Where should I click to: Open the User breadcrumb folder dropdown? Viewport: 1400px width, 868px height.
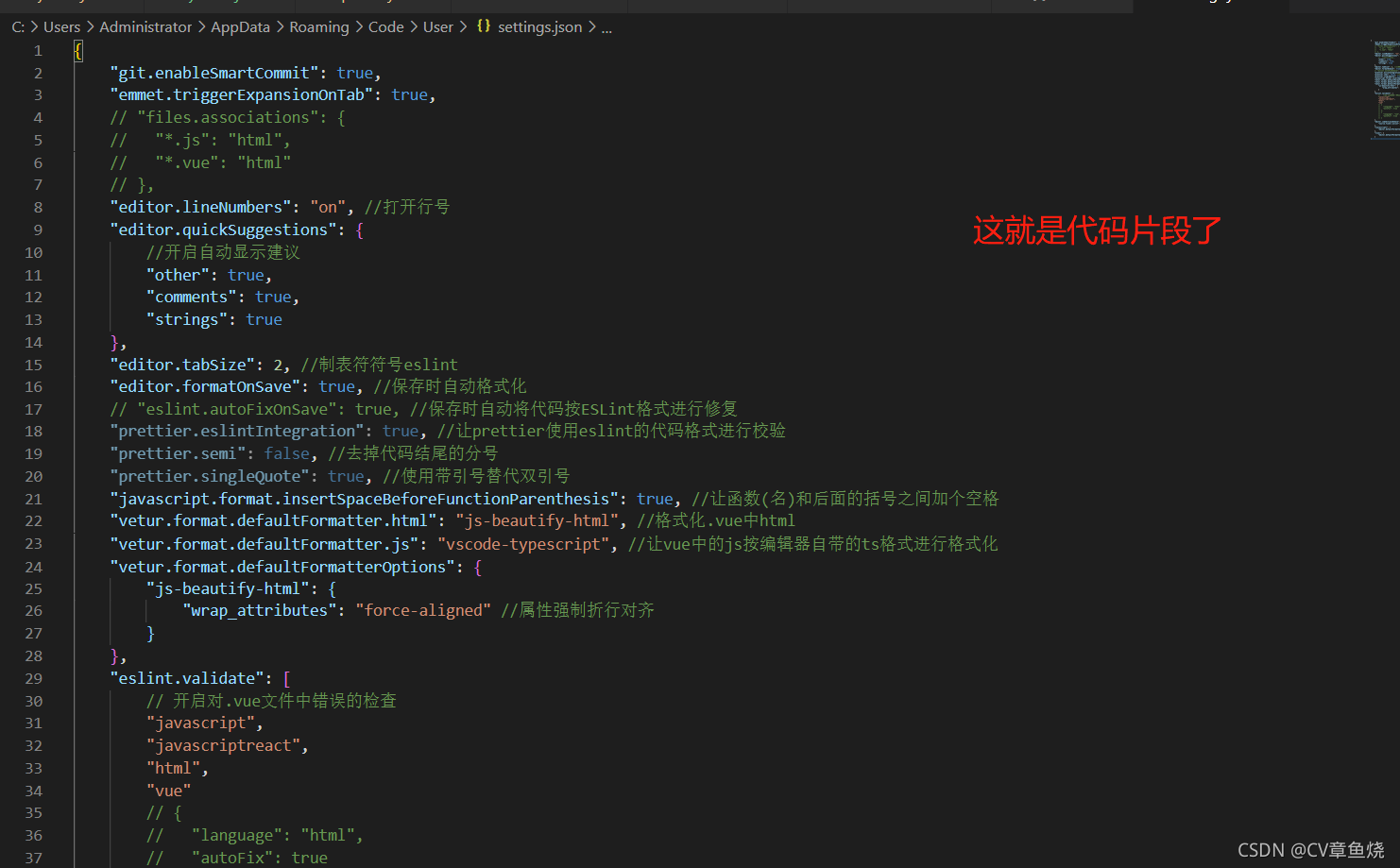point(438,26)
